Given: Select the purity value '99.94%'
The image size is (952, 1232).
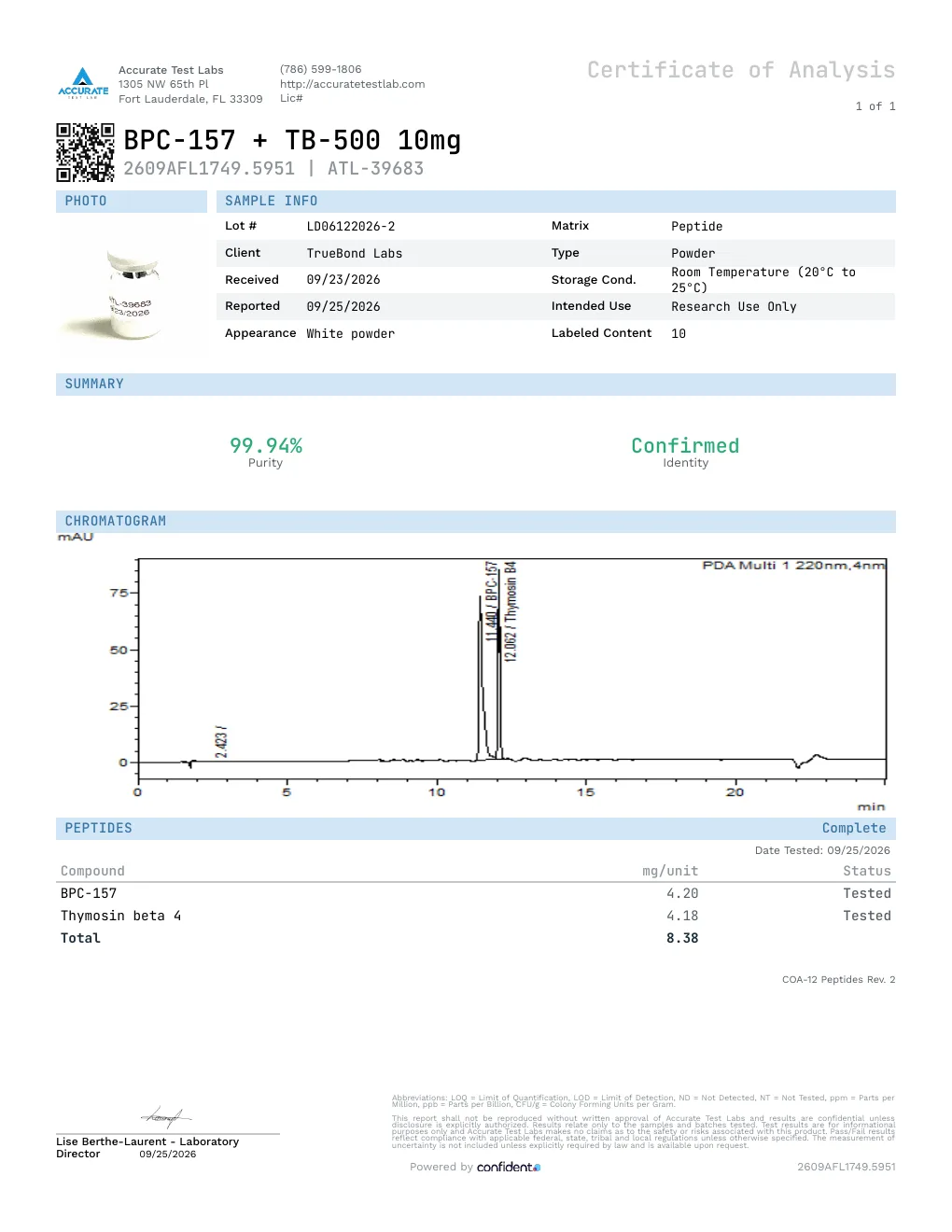Looking at the screenshot, I should (x=266, y=446).
